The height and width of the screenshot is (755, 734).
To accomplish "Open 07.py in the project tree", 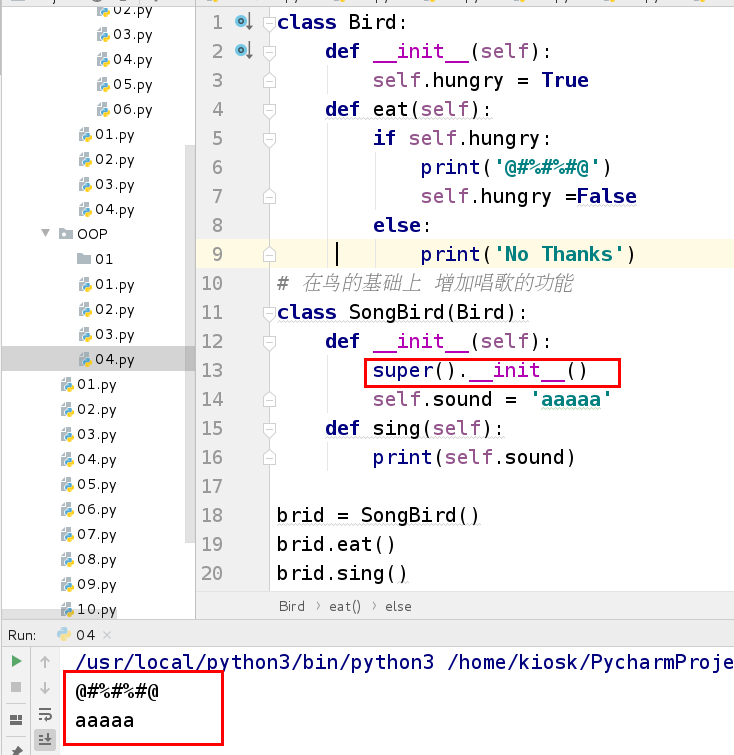I will click(x=89, y=534).
